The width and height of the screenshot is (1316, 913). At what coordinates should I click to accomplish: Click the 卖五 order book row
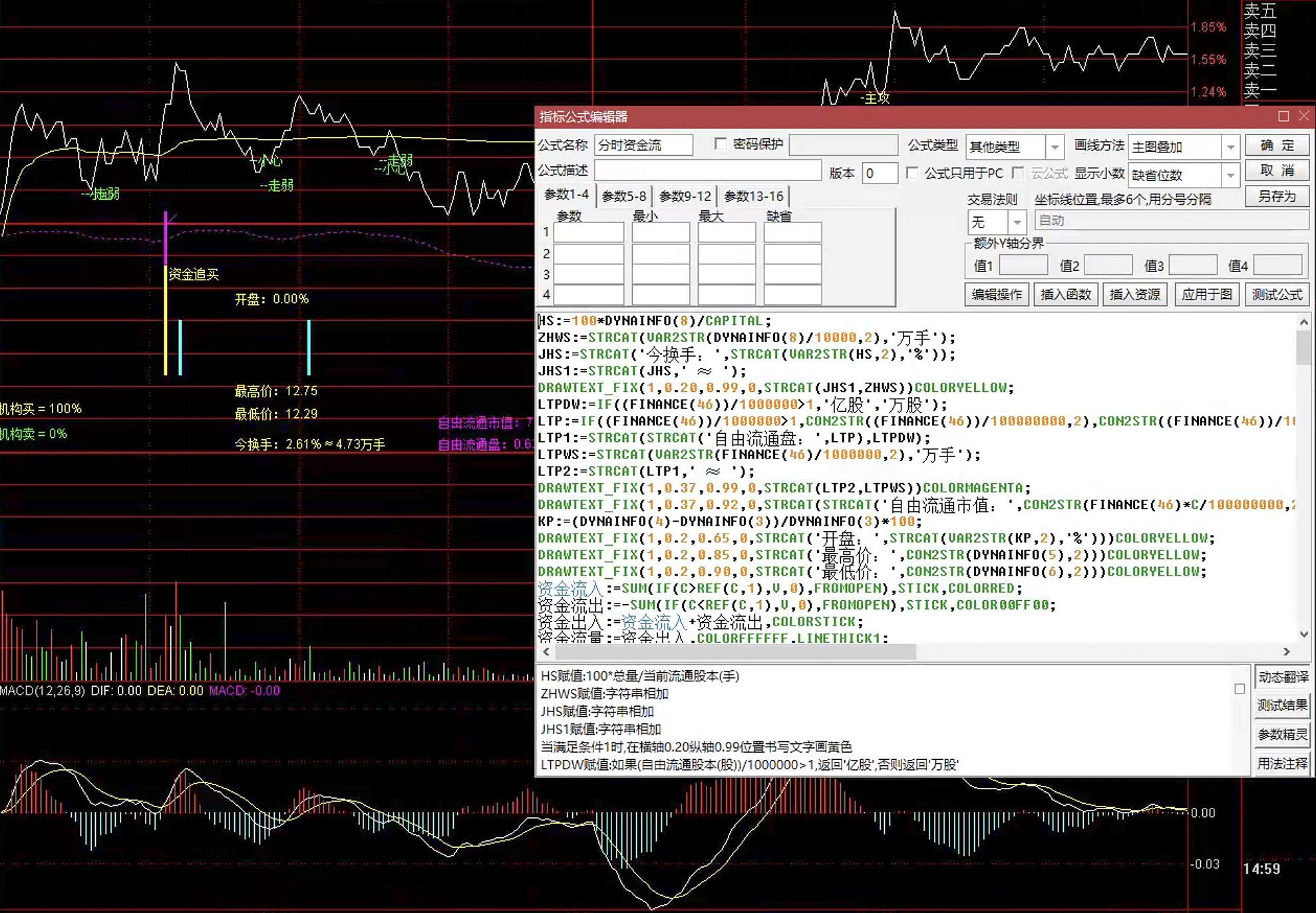point(1261,11)
